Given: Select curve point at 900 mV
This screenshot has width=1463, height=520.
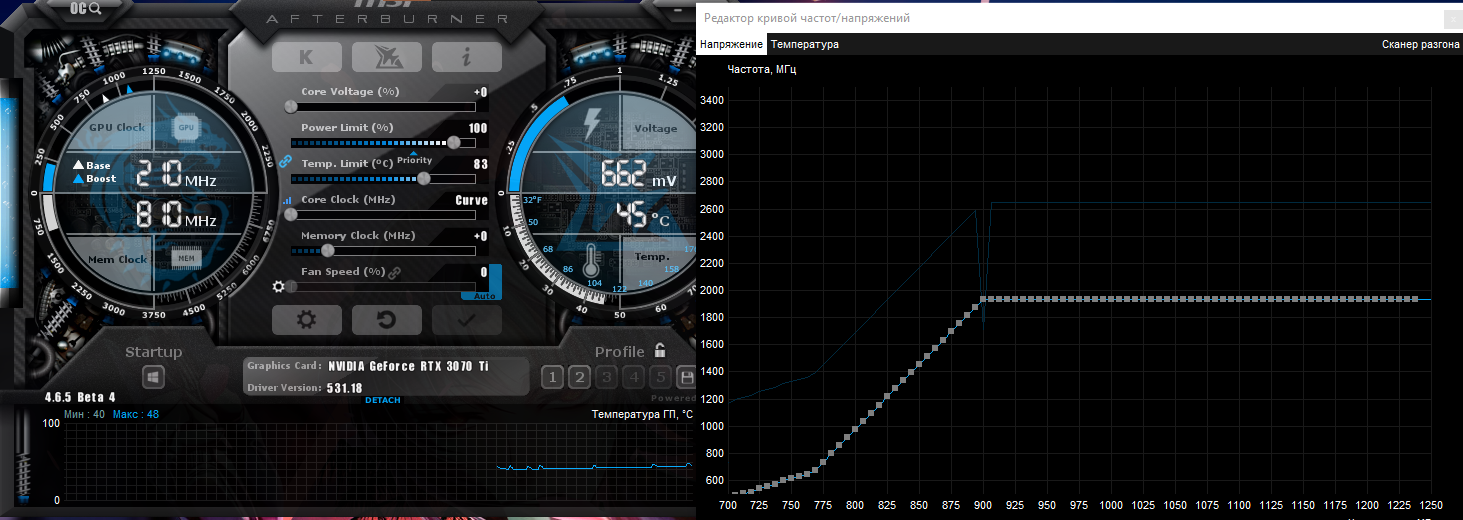Looking at the screenshot, I should pyautogui.click(x=983, y=299).
